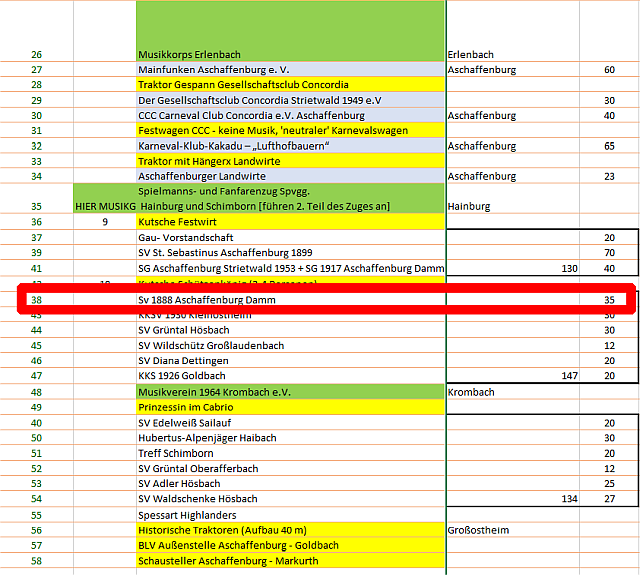The width and height of the screenshot is (640, 575).
Task: Select the number cell '48'
Action: click(37, 392)
